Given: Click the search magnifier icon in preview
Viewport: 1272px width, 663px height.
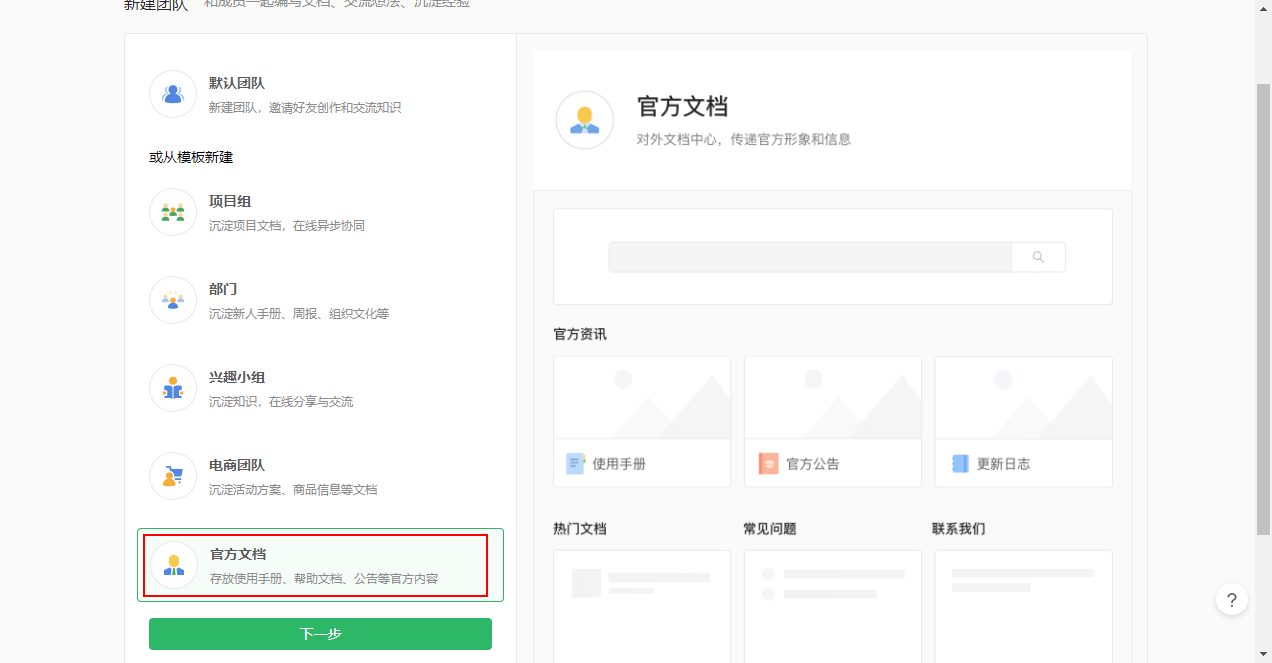Looking at the screenshot, I should pos(1038,257).
